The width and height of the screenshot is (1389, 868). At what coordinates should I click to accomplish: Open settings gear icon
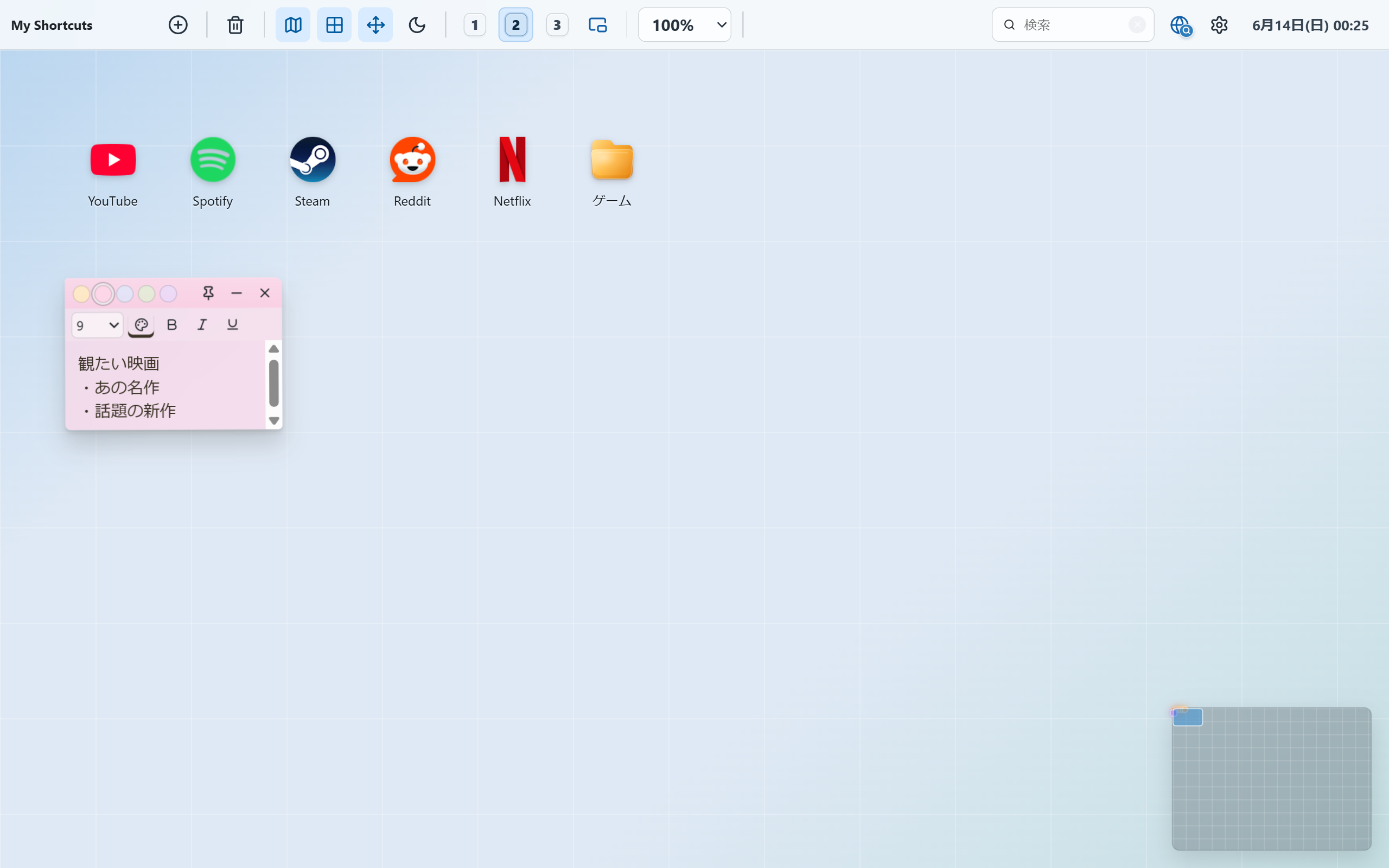1219,25
